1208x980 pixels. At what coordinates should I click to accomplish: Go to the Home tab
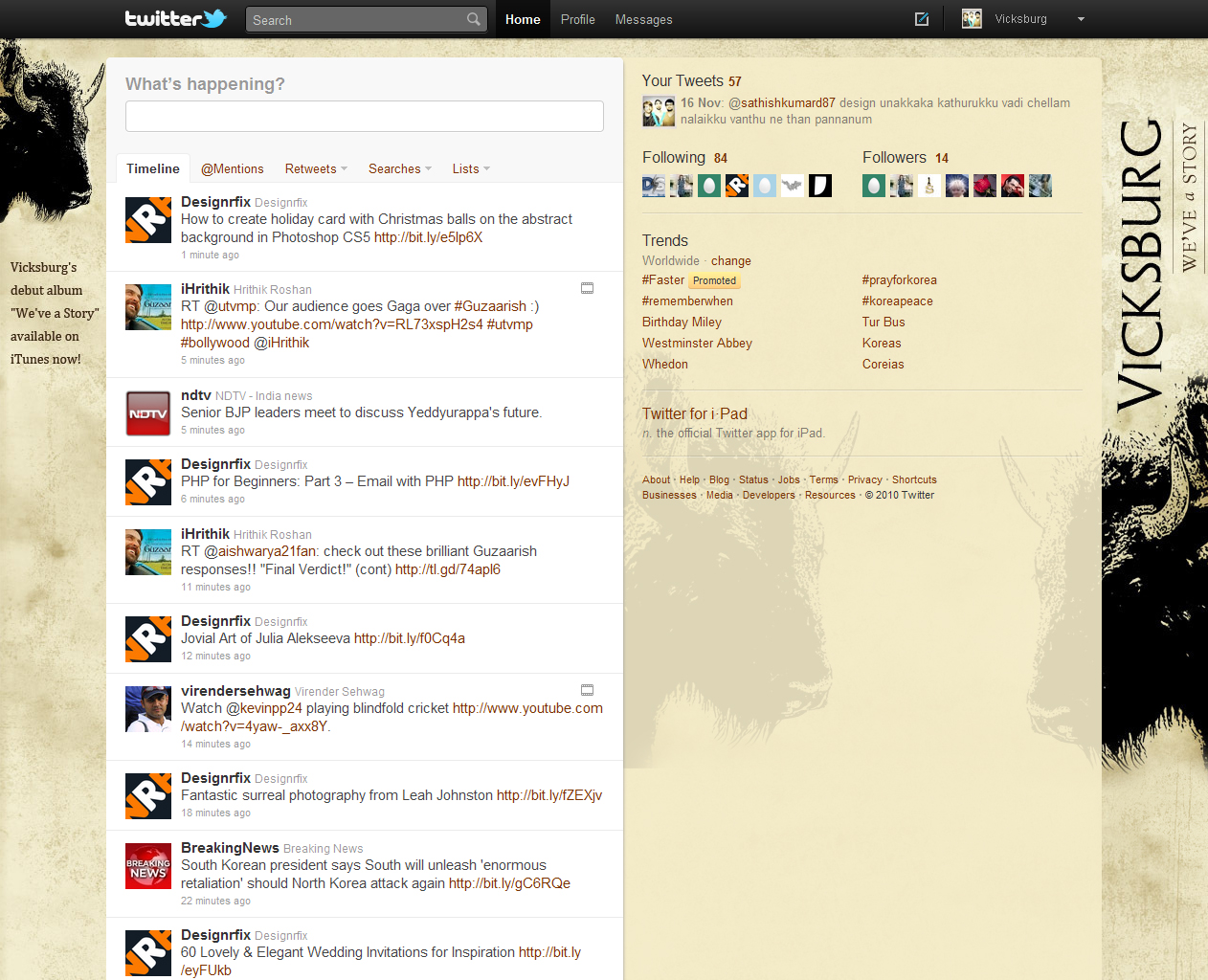tap(523, 19)
